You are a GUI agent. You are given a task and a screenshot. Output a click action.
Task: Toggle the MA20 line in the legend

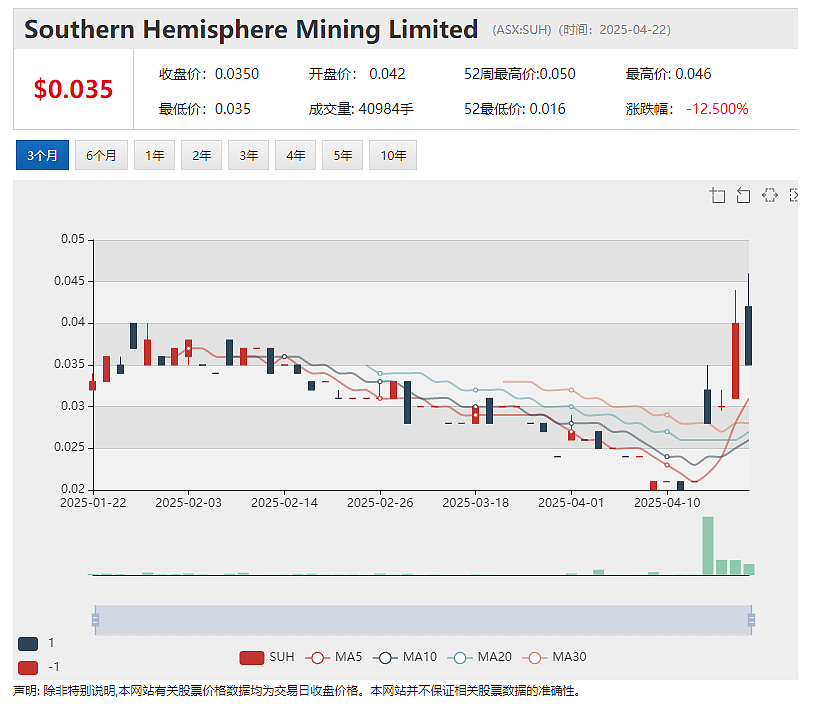pos(480,658)
